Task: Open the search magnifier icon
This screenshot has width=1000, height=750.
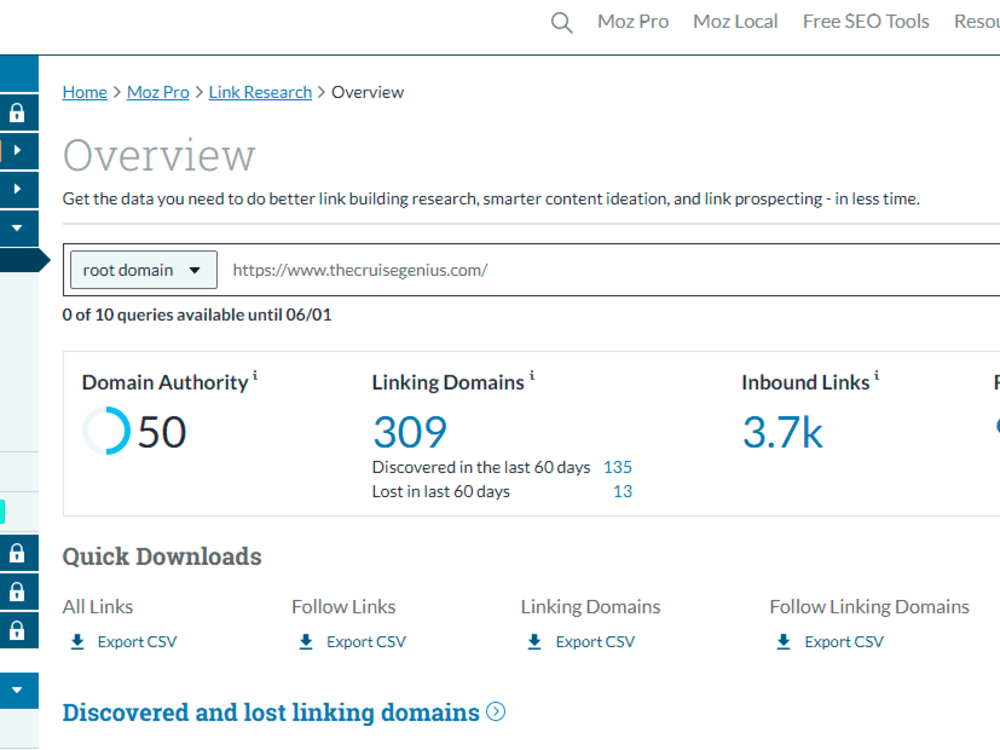Action: [x=561, y=22]
